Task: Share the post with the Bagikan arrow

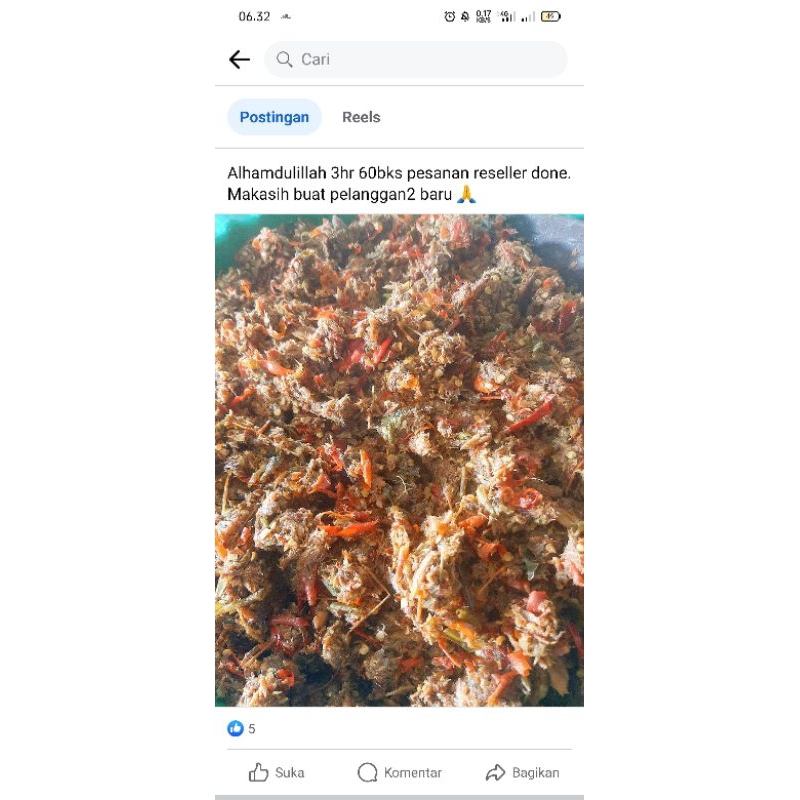Action: (x=495, y=772)
